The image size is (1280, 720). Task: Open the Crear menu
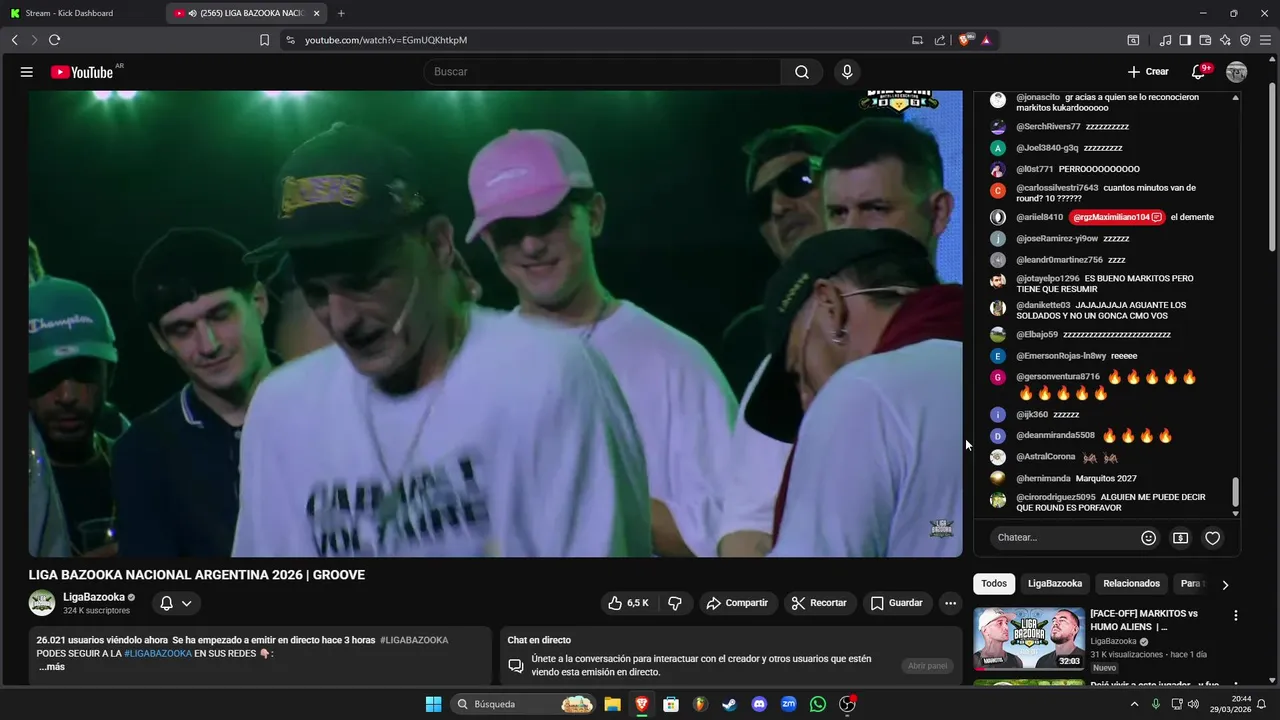coord(1147,72)
